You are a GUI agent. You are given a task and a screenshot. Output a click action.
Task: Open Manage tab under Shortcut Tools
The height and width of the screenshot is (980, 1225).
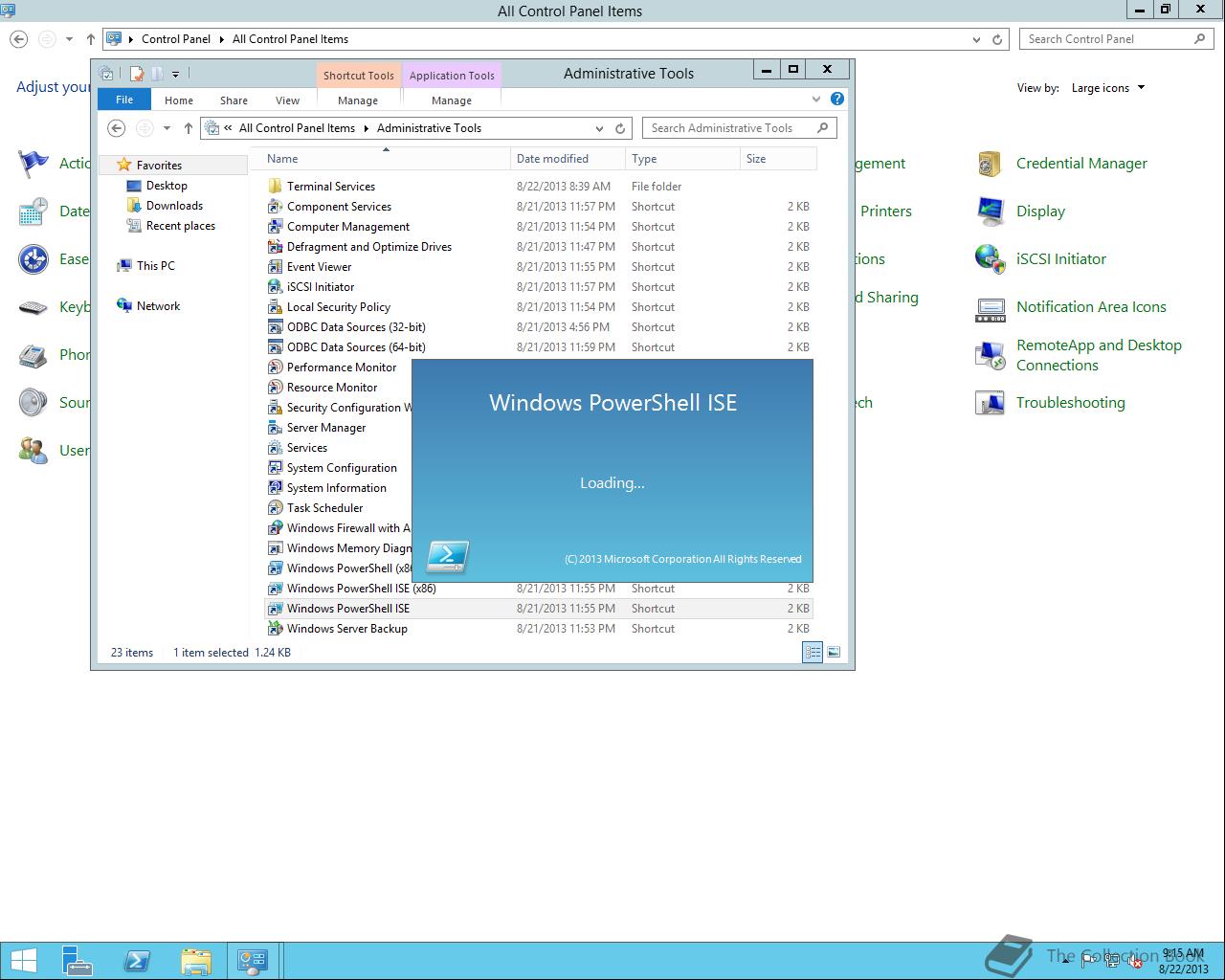(x=358, y=100)
